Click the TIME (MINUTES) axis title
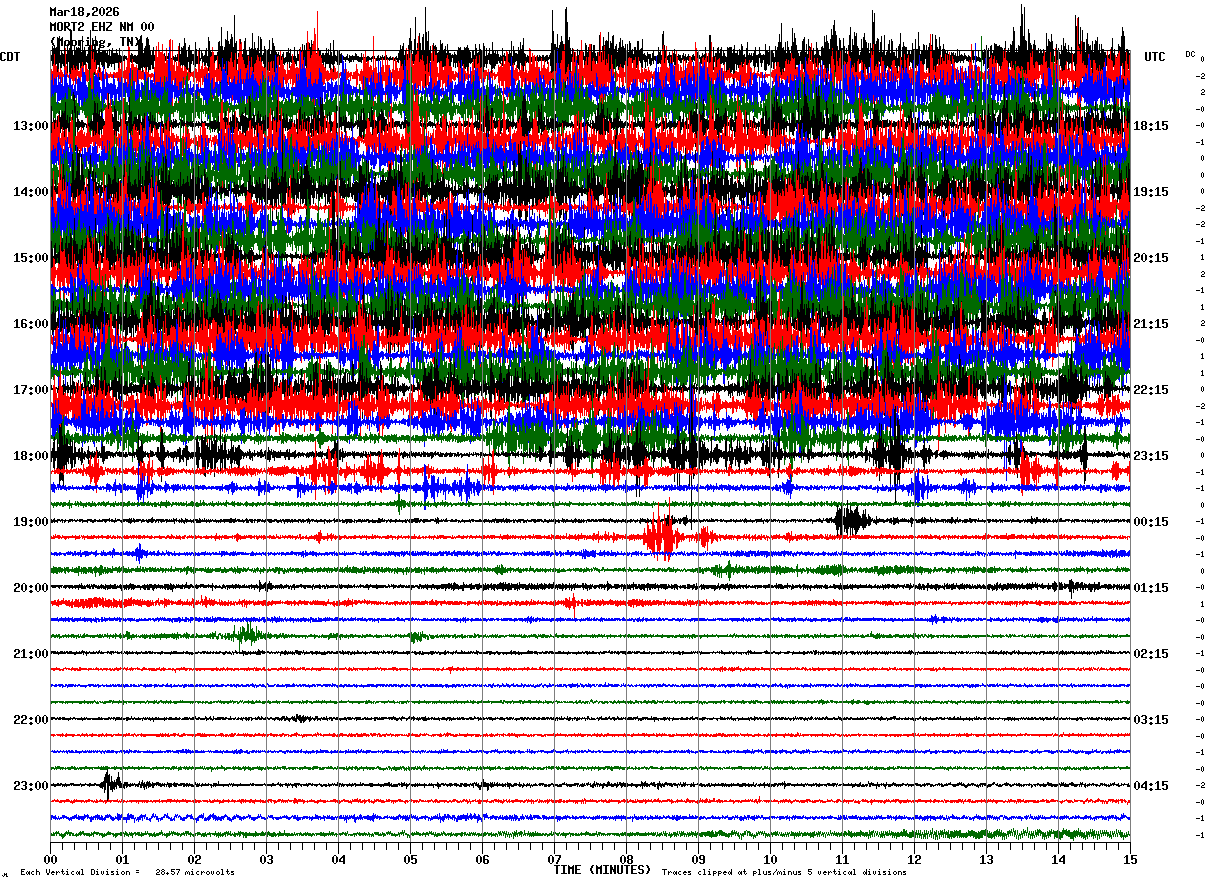Image resolution: width=1210 pixels, height=886 pixels. coord(602,870)
